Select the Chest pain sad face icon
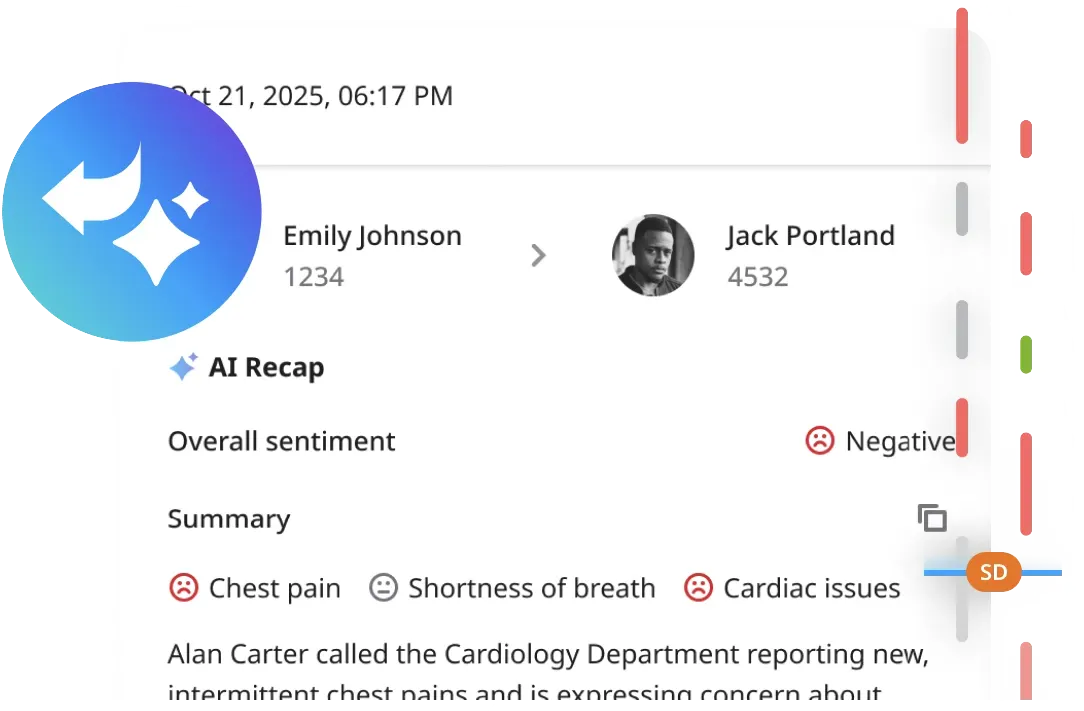 click(184, 588)
